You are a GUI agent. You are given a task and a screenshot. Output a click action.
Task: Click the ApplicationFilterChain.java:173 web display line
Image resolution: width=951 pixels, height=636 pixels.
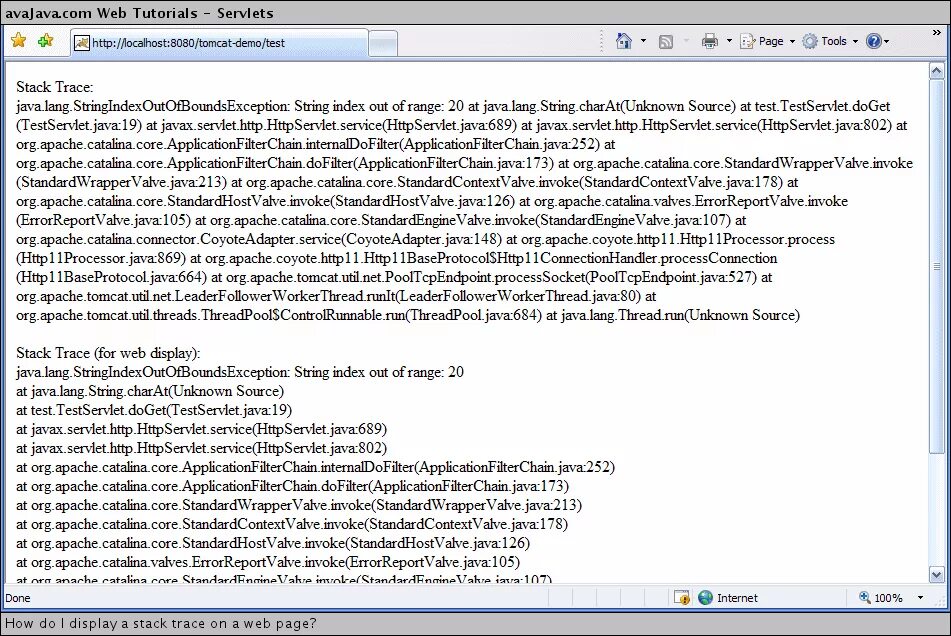click(293, 486)
